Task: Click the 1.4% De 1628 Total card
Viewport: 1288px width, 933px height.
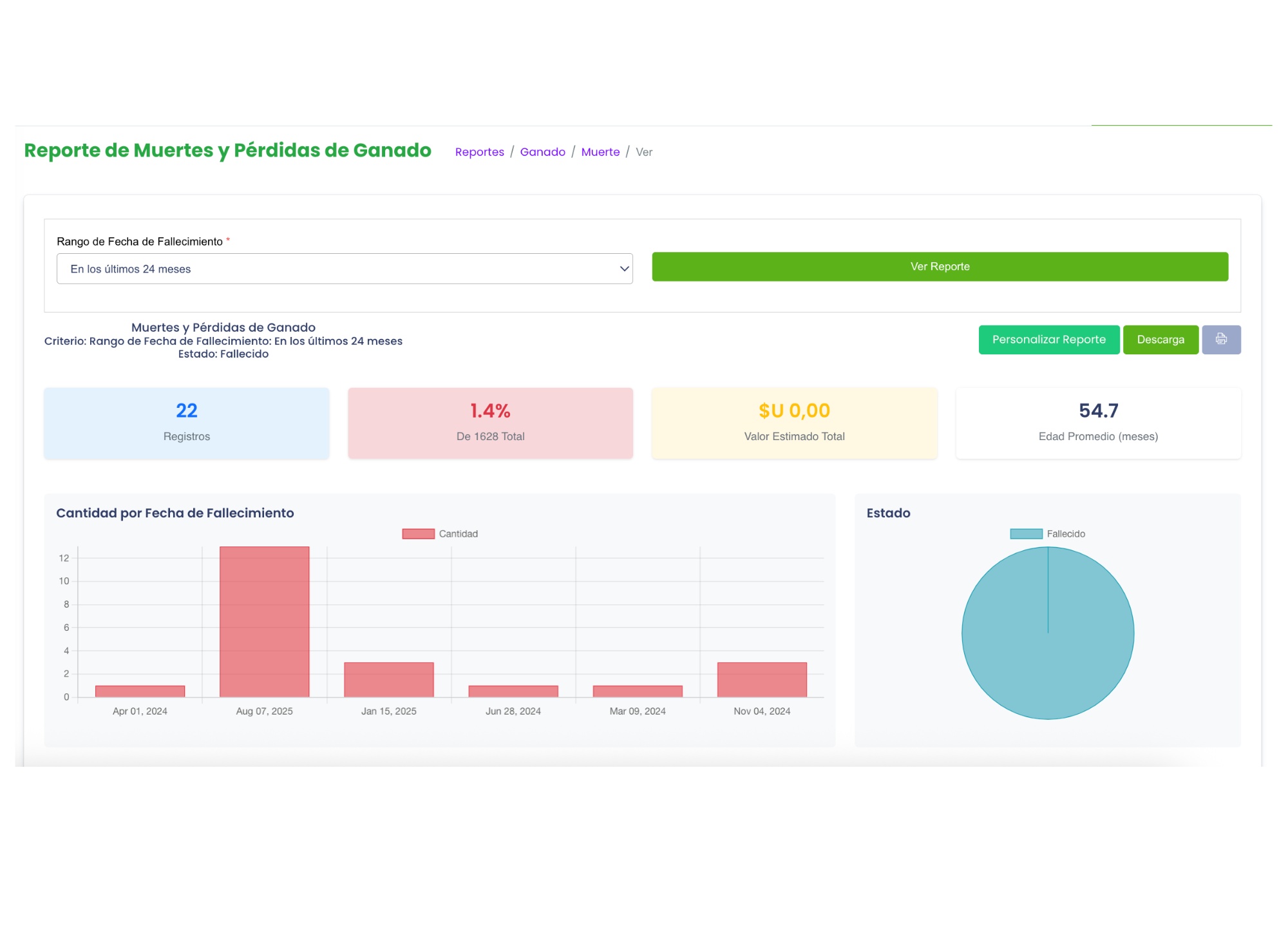Action: tap(490, 423)
